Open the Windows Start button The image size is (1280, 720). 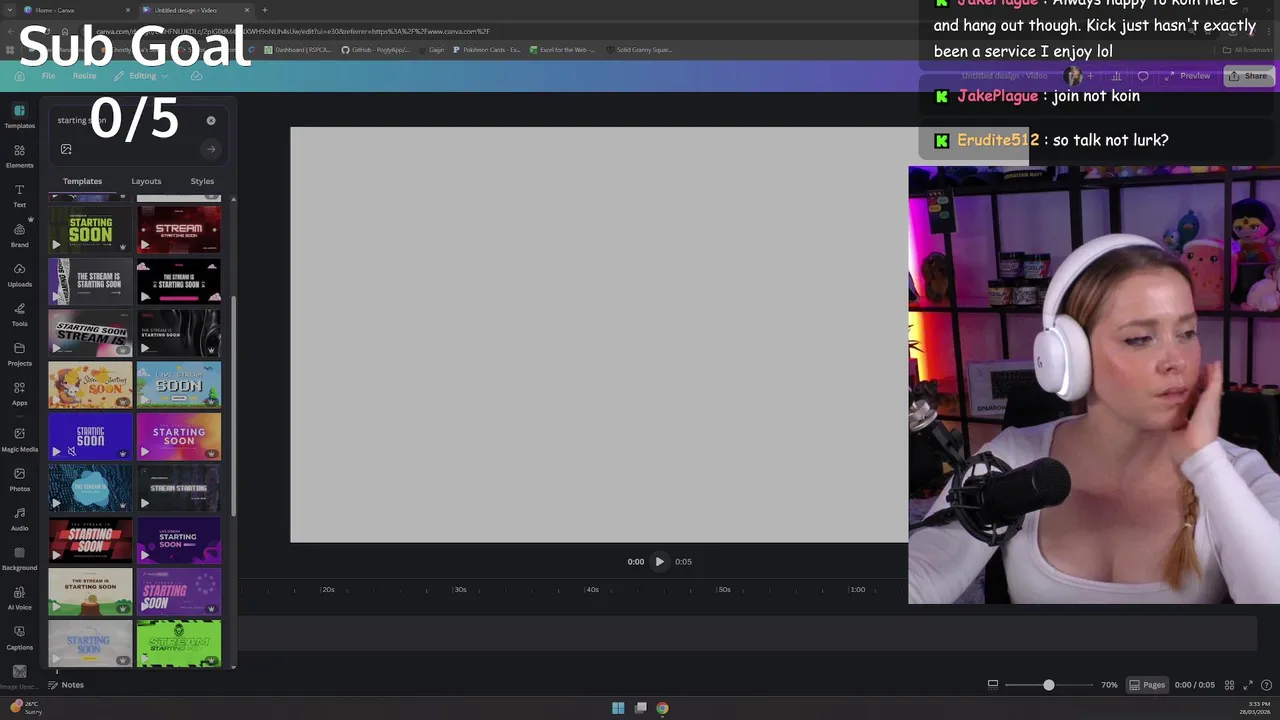[x=618, y=708]
